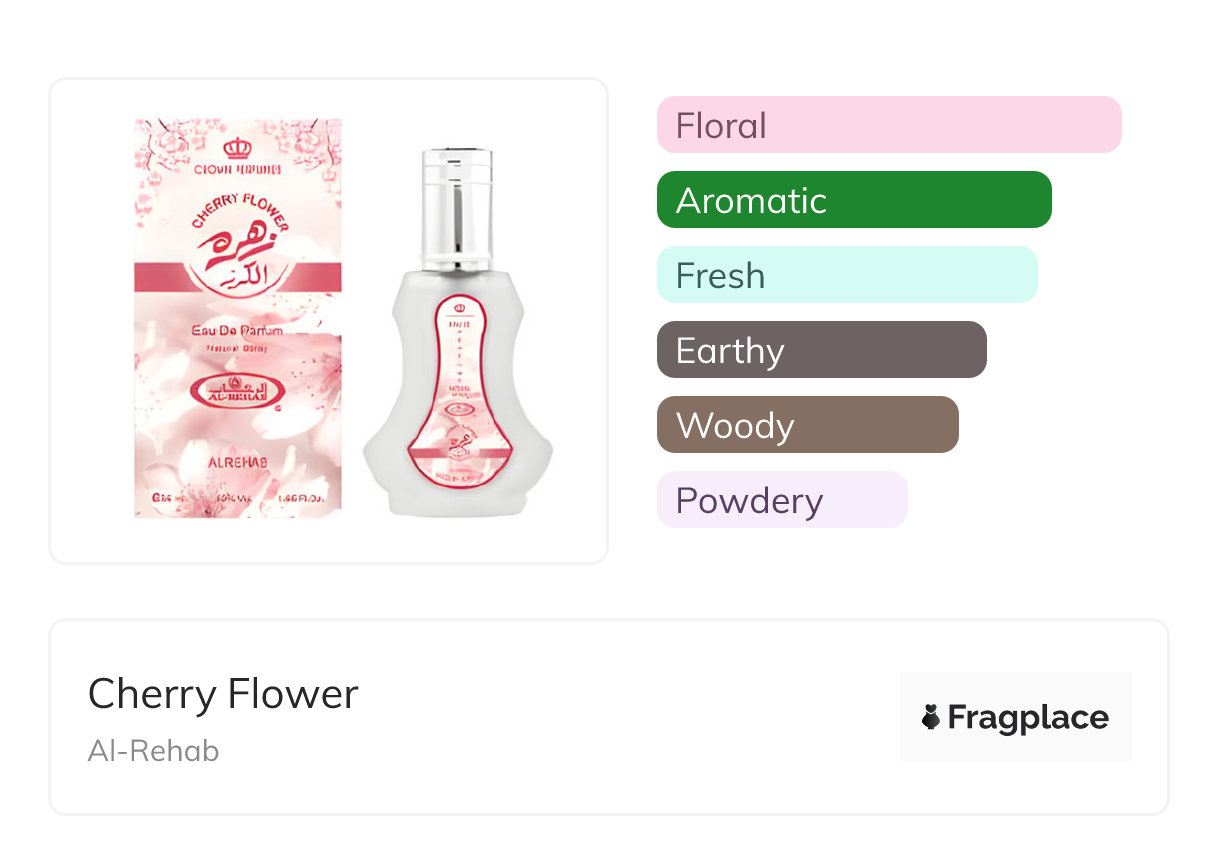The width and height of the screenshot is (1218, 864).
Task: Click the "Eau De Parfum" text on box
Action: tap(238, 330)
